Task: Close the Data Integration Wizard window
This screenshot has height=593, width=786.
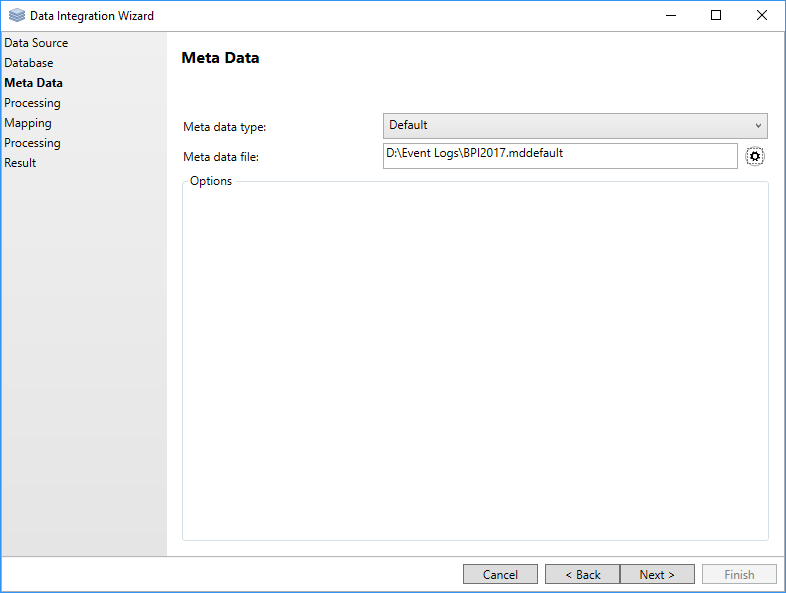Action: point(762,16)
